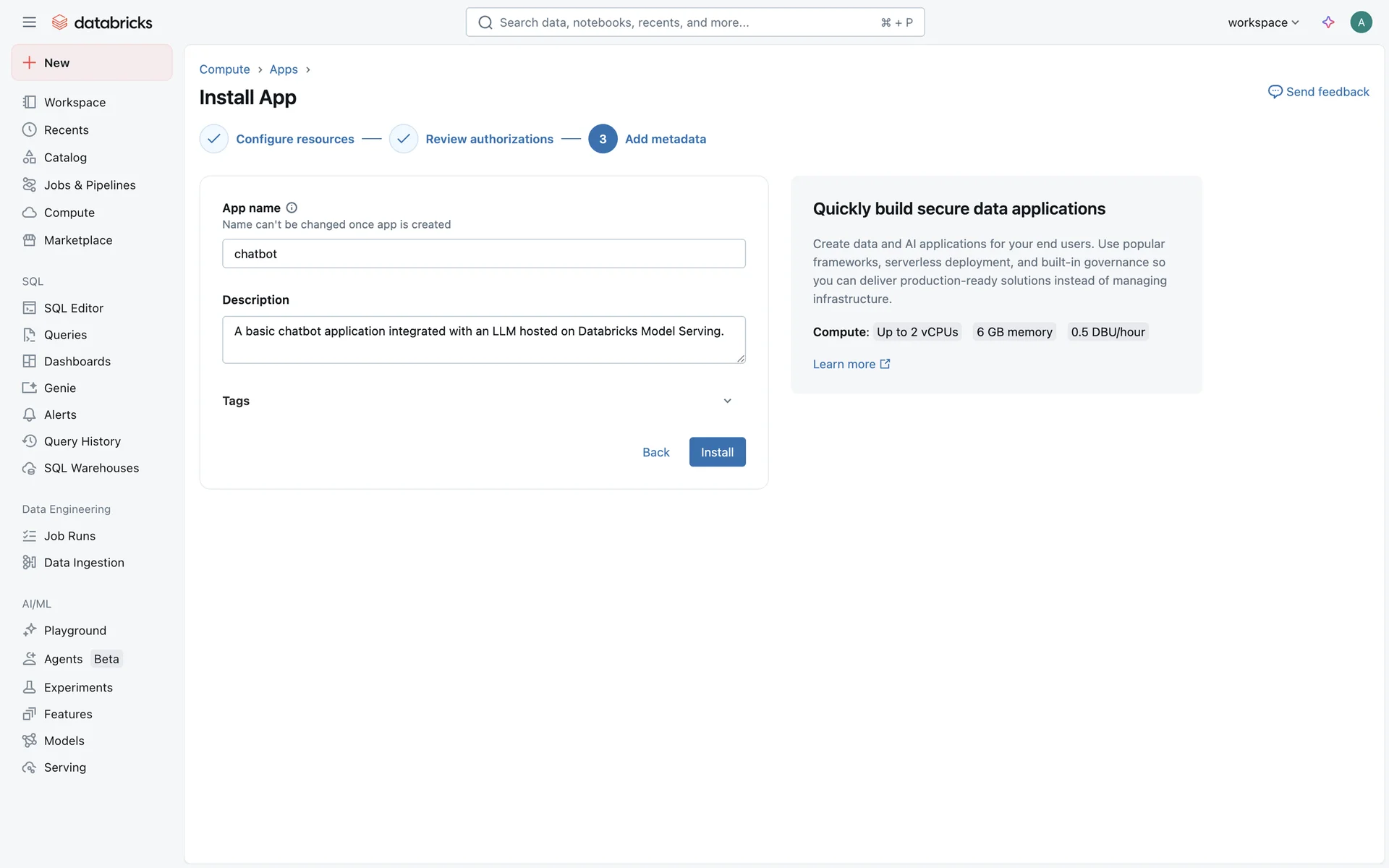1389x868 pixels.
Task: Focus the global search bar
Action: pos(694,22)
